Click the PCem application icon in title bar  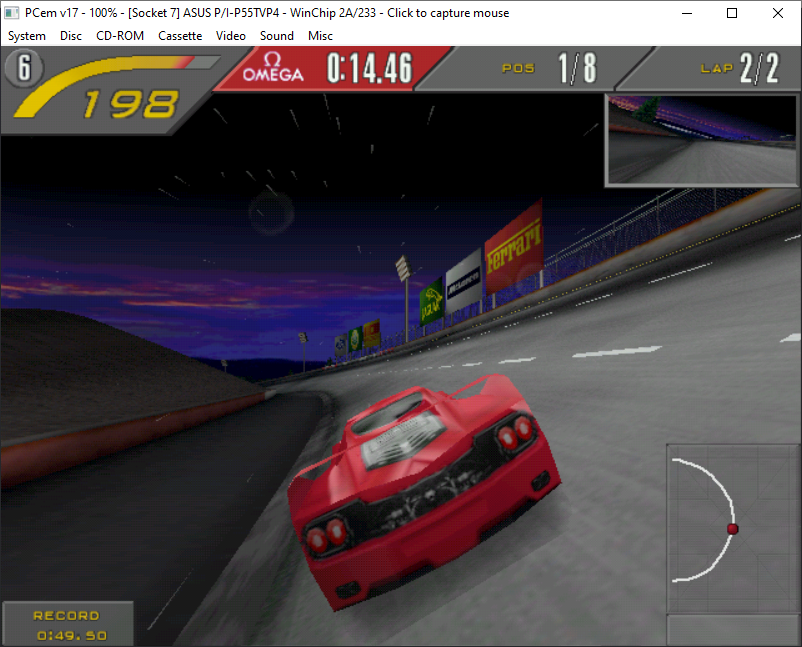(11, 13)
